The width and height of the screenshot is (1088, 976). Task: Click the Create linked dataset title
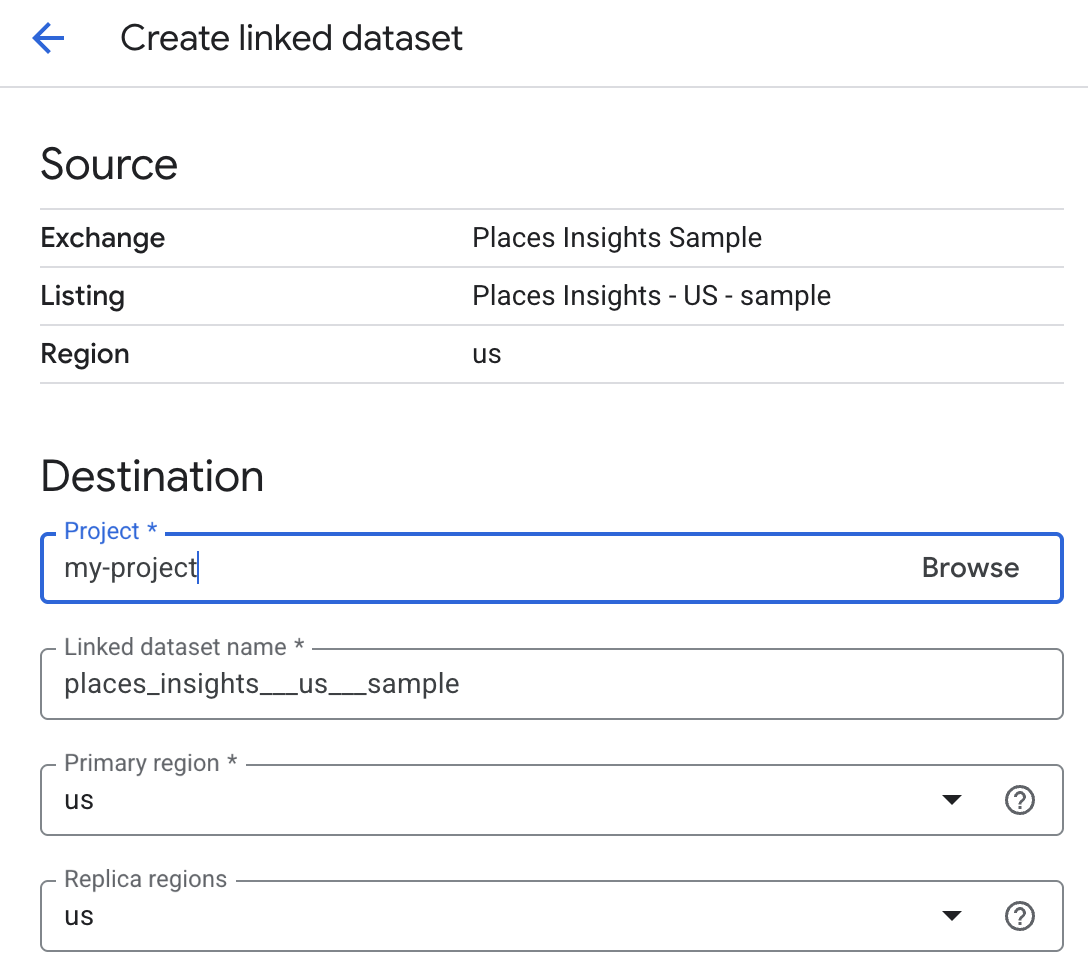point(291,38)
